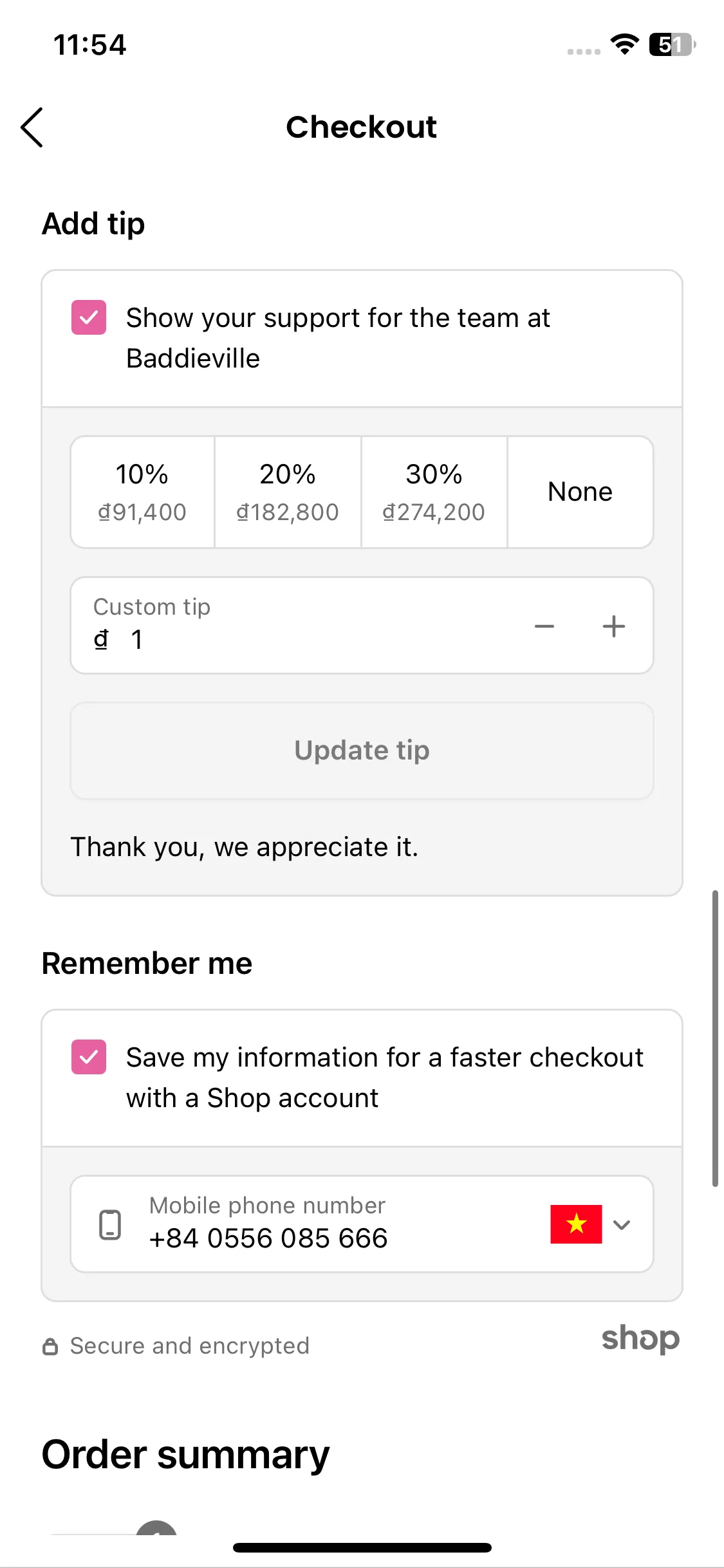Tap the Mobile phone number field
This screenshot has height=1568, width=724.
click(362, 1224)
